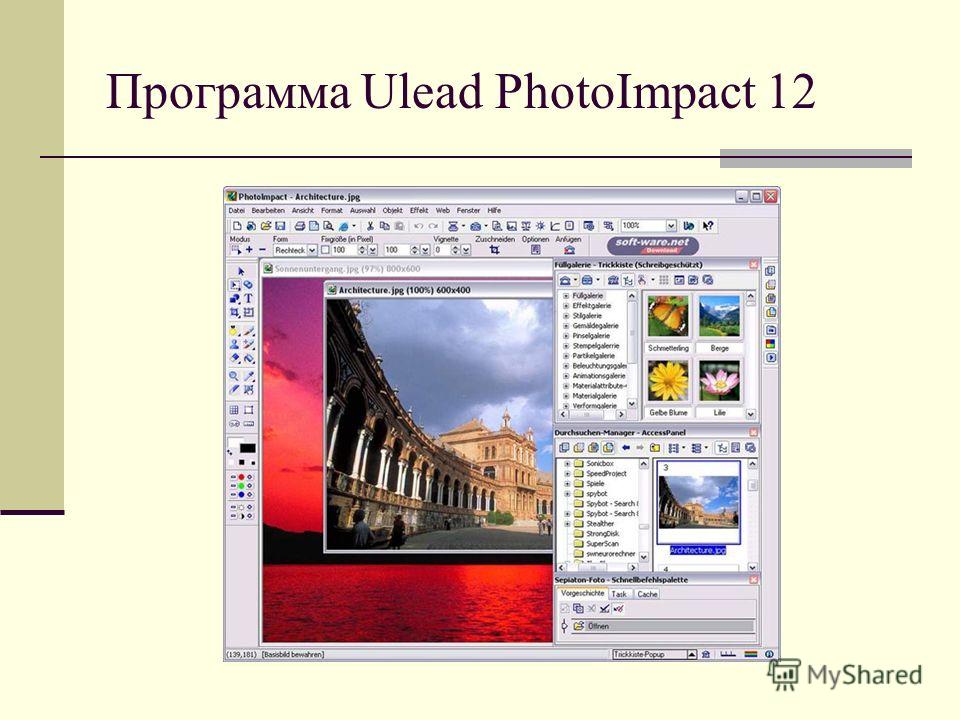
Task: Expand the Stilgalerie tree node
Action: click(566, 316)
